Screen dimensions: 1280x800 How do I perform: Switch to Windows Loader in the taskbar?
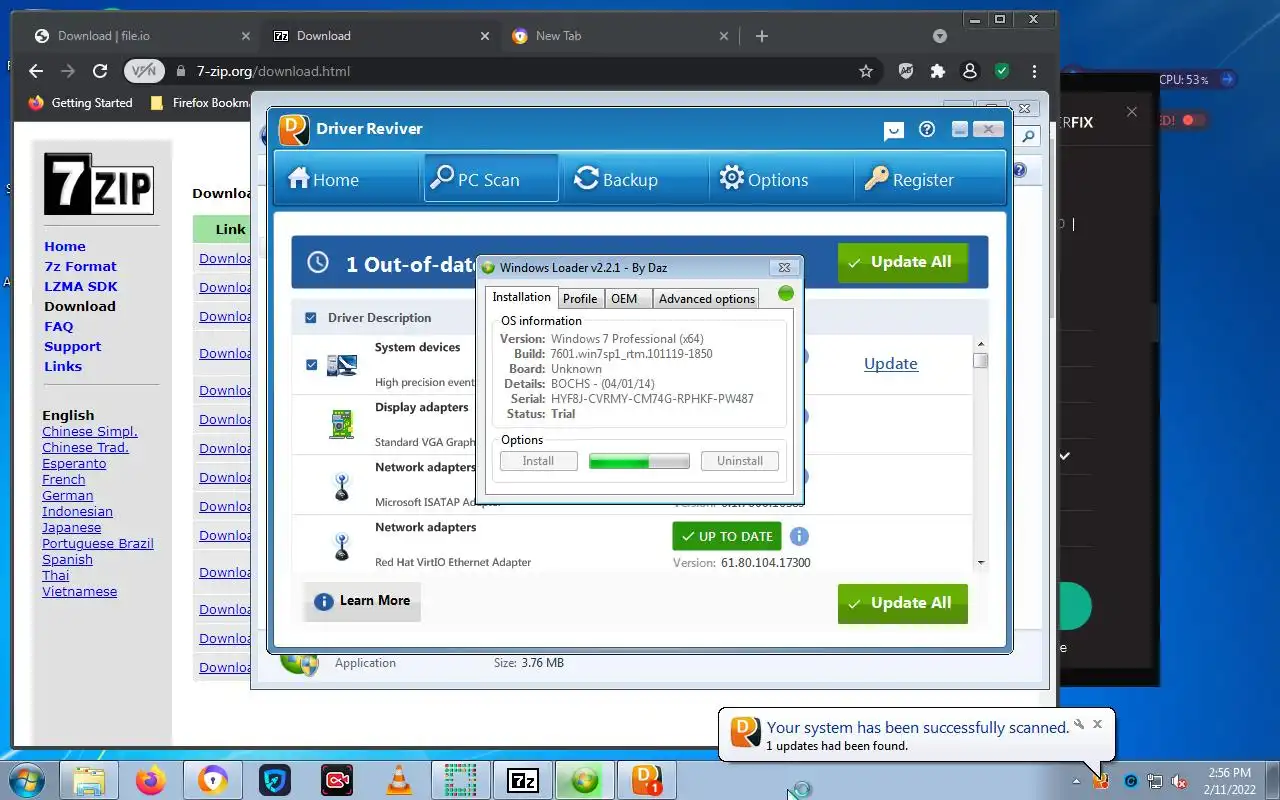[x=585, y=780]
